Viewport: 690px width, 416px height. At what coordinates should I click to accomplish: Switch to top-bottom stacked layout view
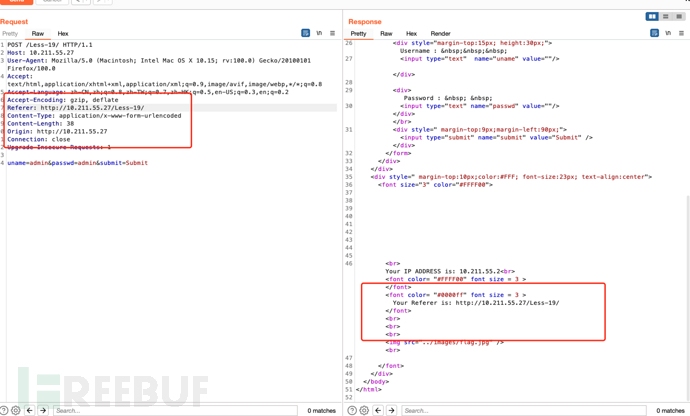point(666,17)
